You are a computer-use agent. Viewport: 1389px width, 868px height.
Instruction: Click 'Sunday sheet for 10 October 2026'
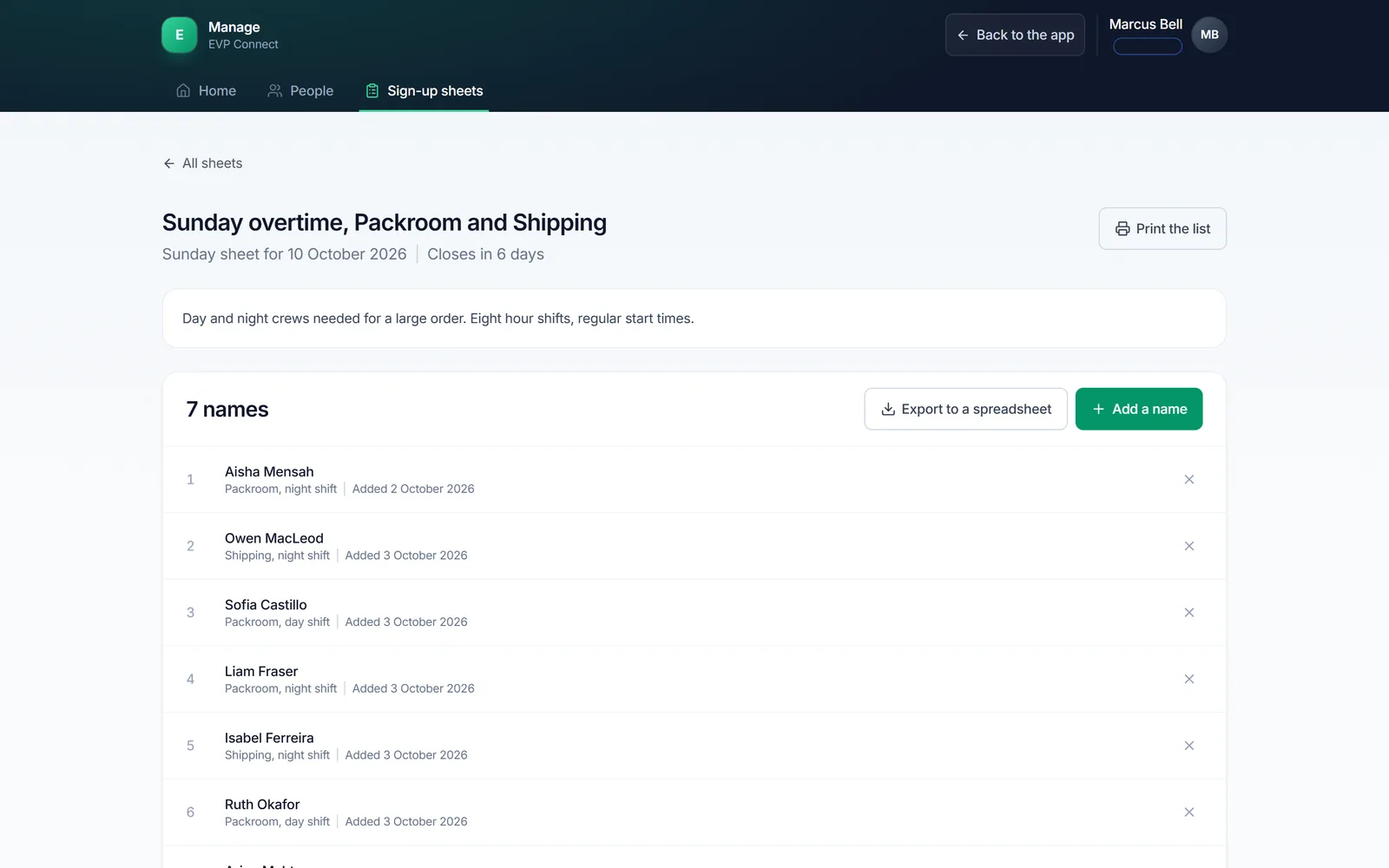tap(285, 254)
